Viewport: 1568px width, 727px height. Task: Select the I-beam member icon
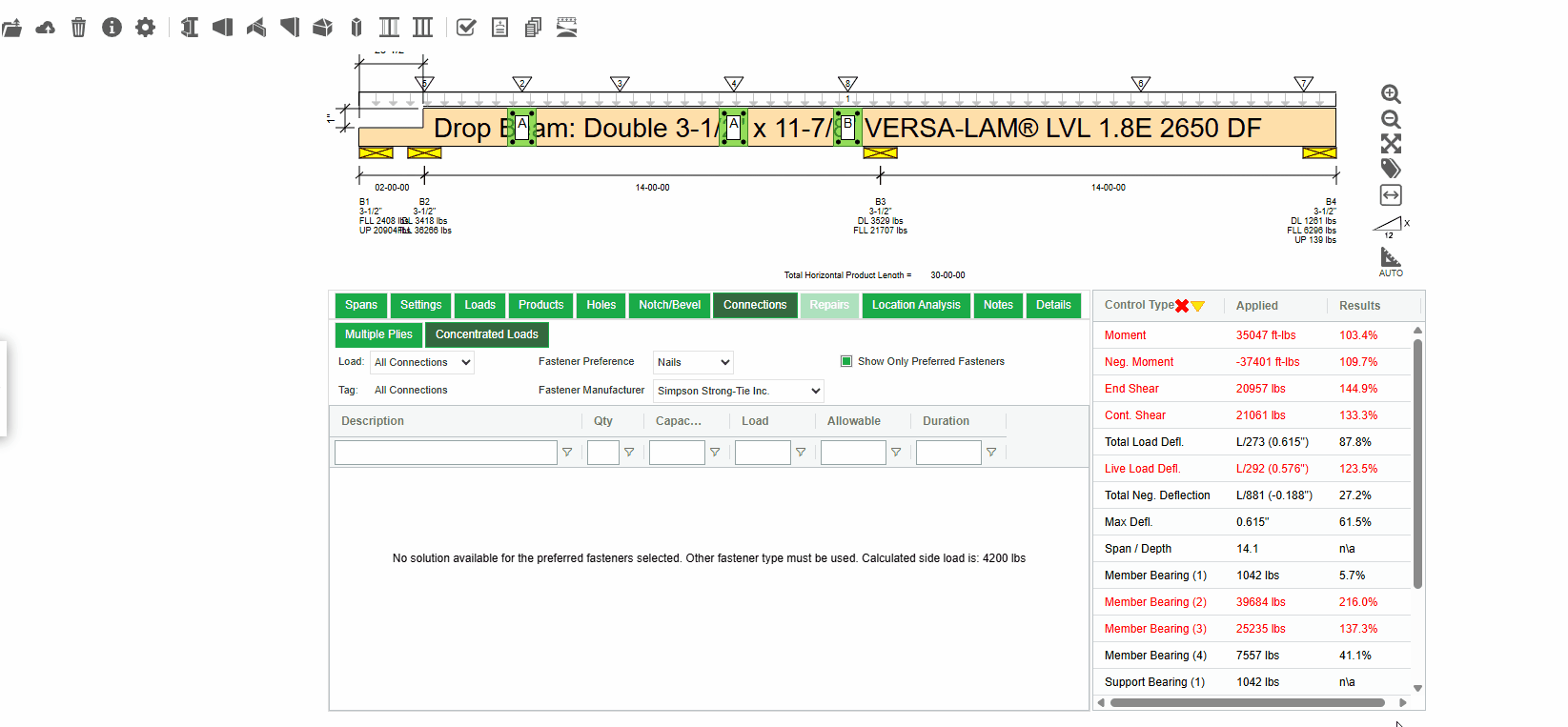[x=190, y=28]
